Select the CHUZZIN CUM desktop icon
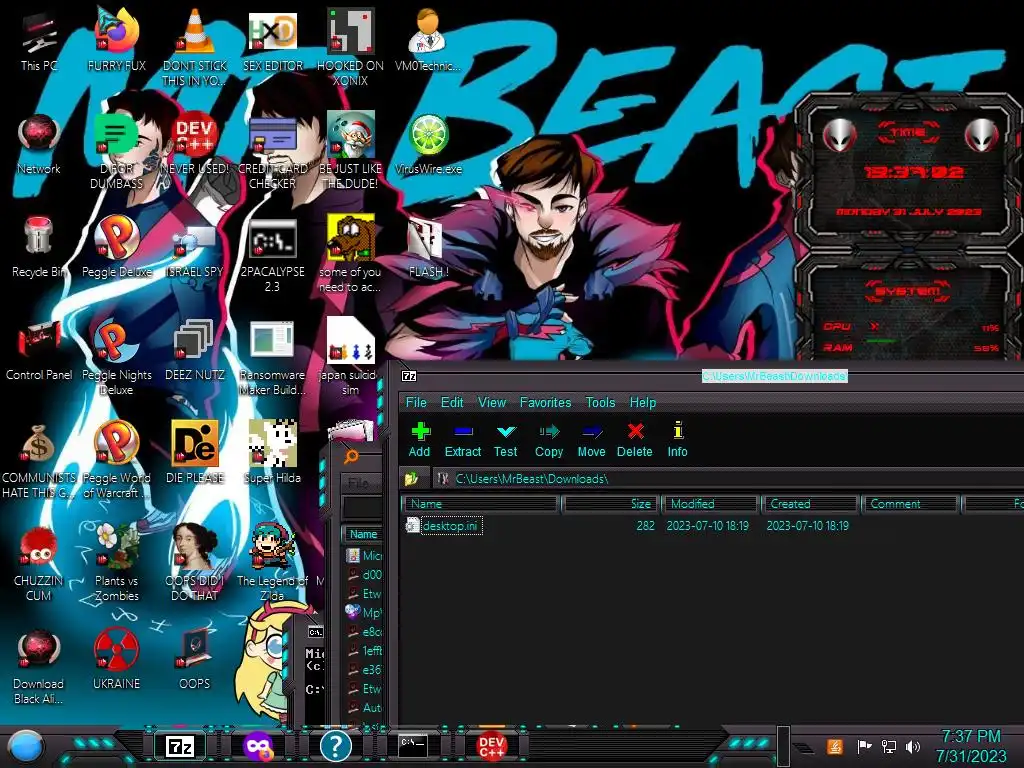1024x768 pixels. coord(39,564)
